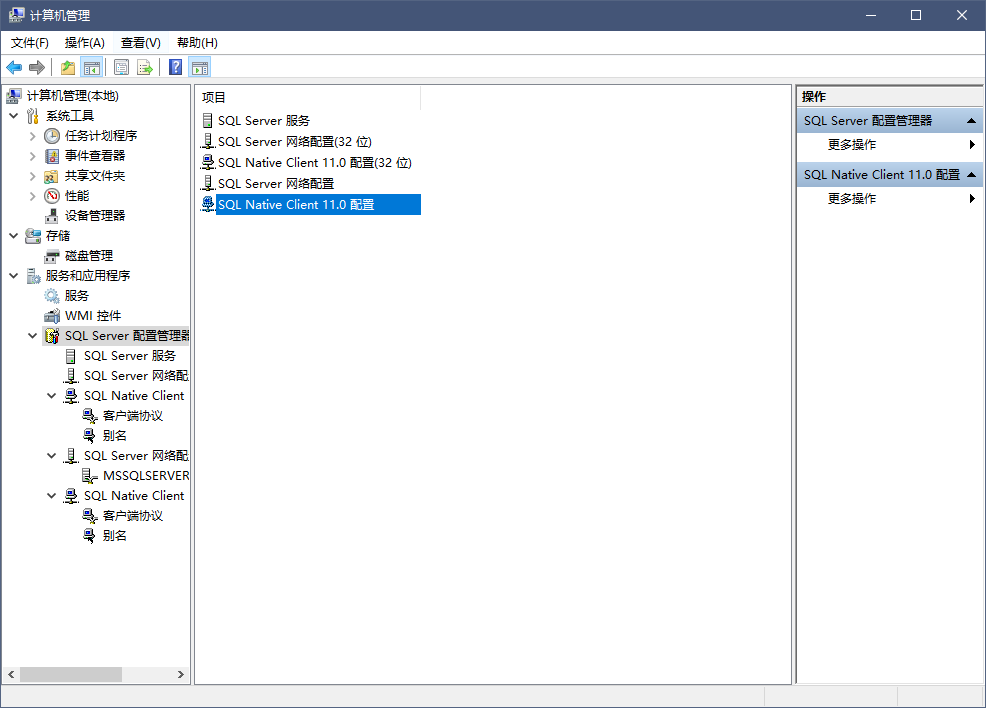This screenshot has height=708, width=986.
Task: Collapse the last SQL Native Client tree node
Action: pos(52,495)
